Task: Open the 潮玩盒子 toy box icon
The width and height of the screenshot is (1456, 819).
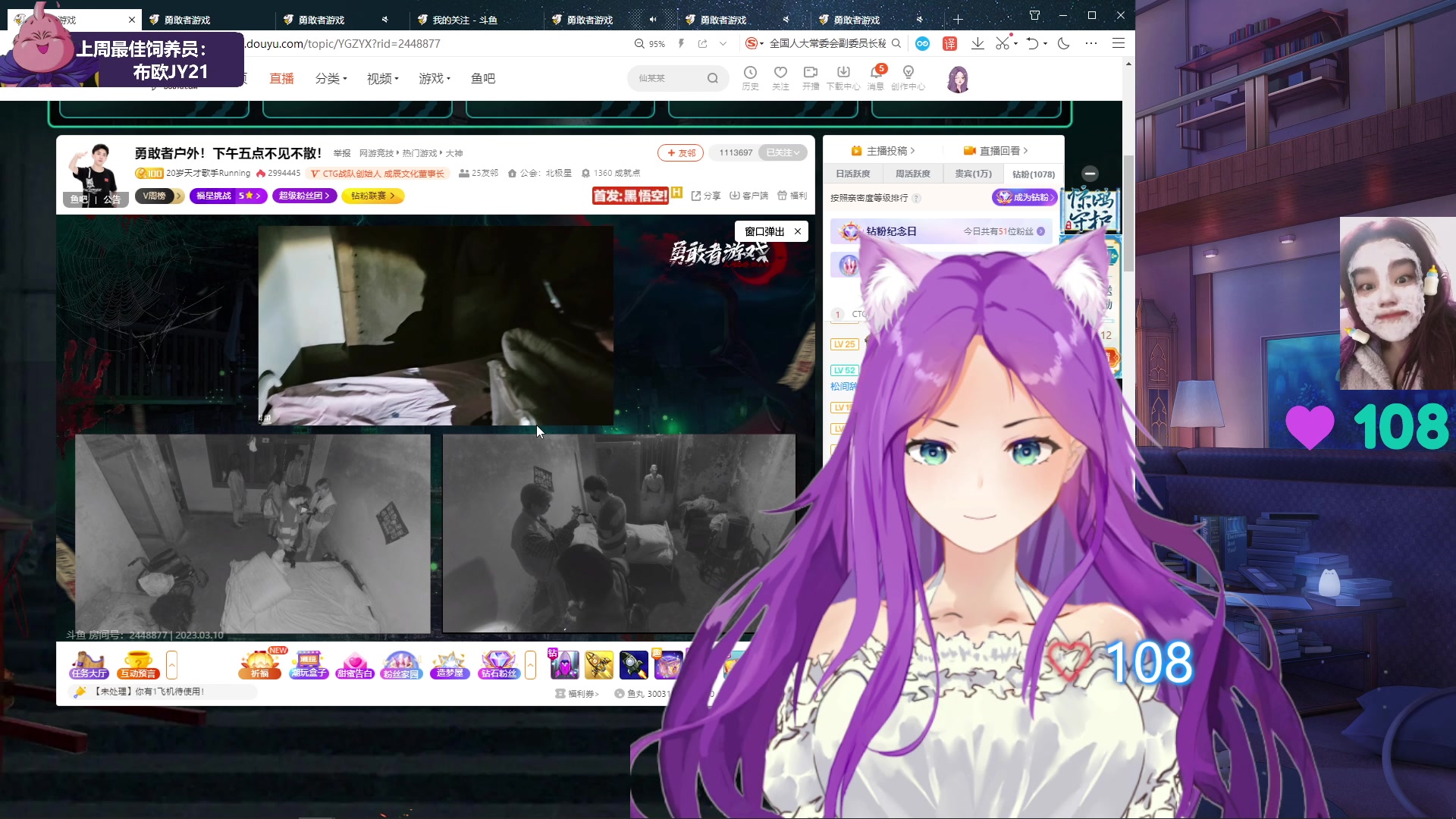Action: [309, 664]
